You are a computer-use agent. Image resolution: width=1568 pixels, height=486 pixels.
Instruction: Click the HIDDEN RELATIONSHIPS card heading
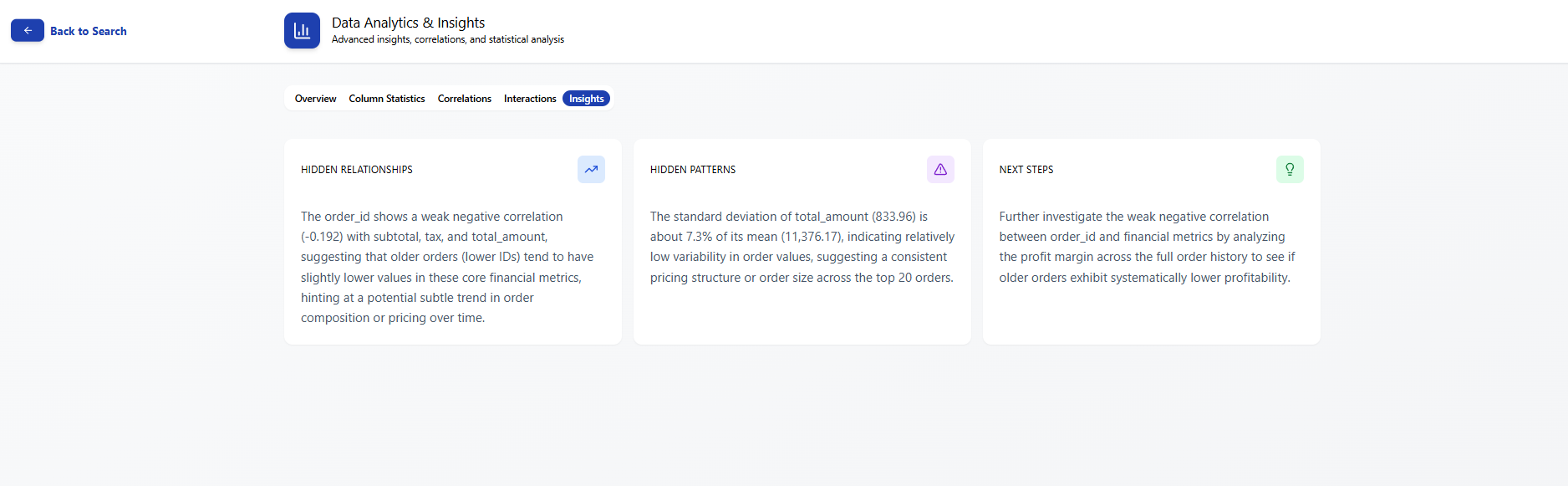pos(357,170)
